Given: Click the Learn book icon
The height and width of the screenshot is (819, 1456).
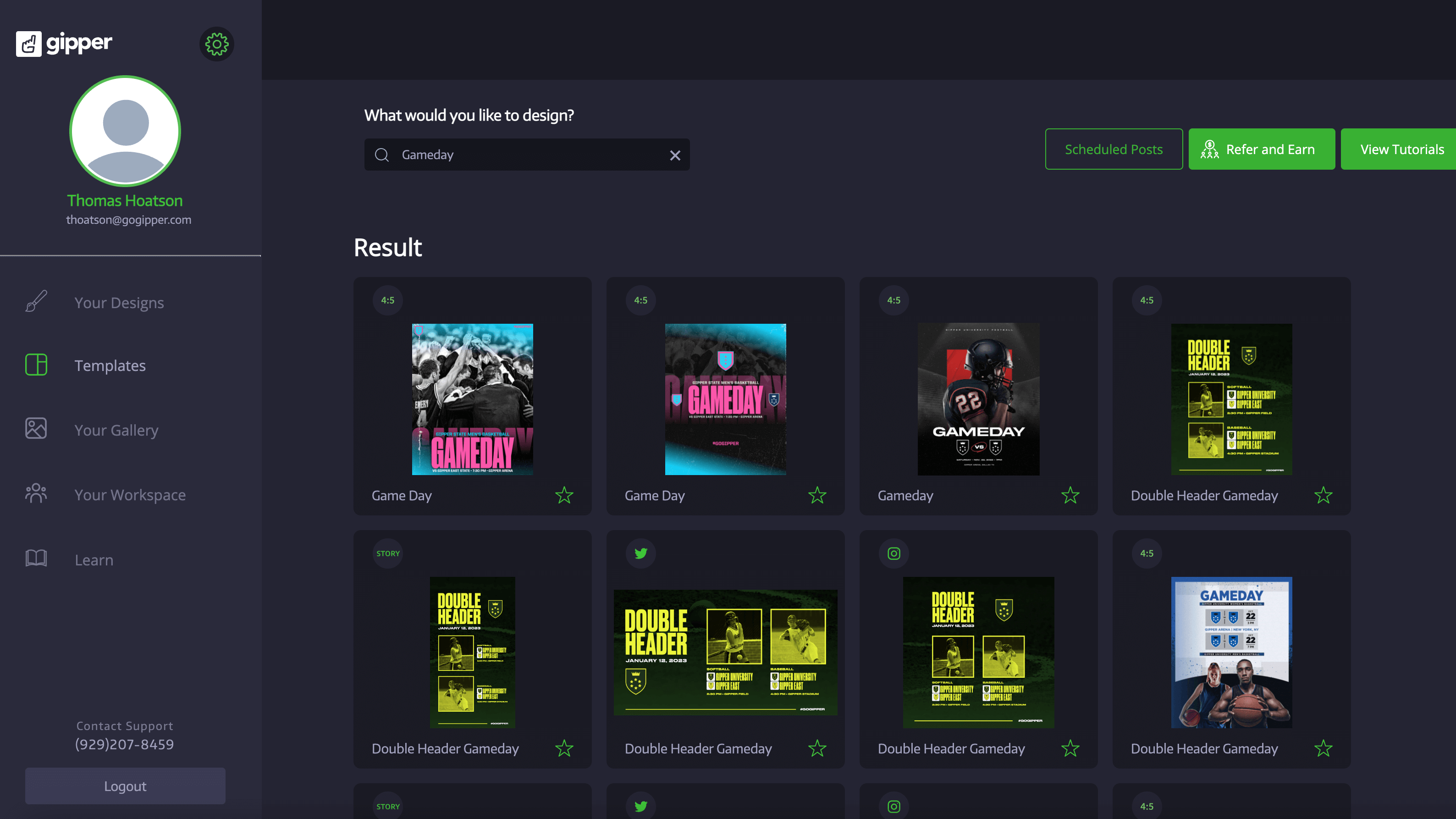Looking at the screenshot, I should point(36,558).
